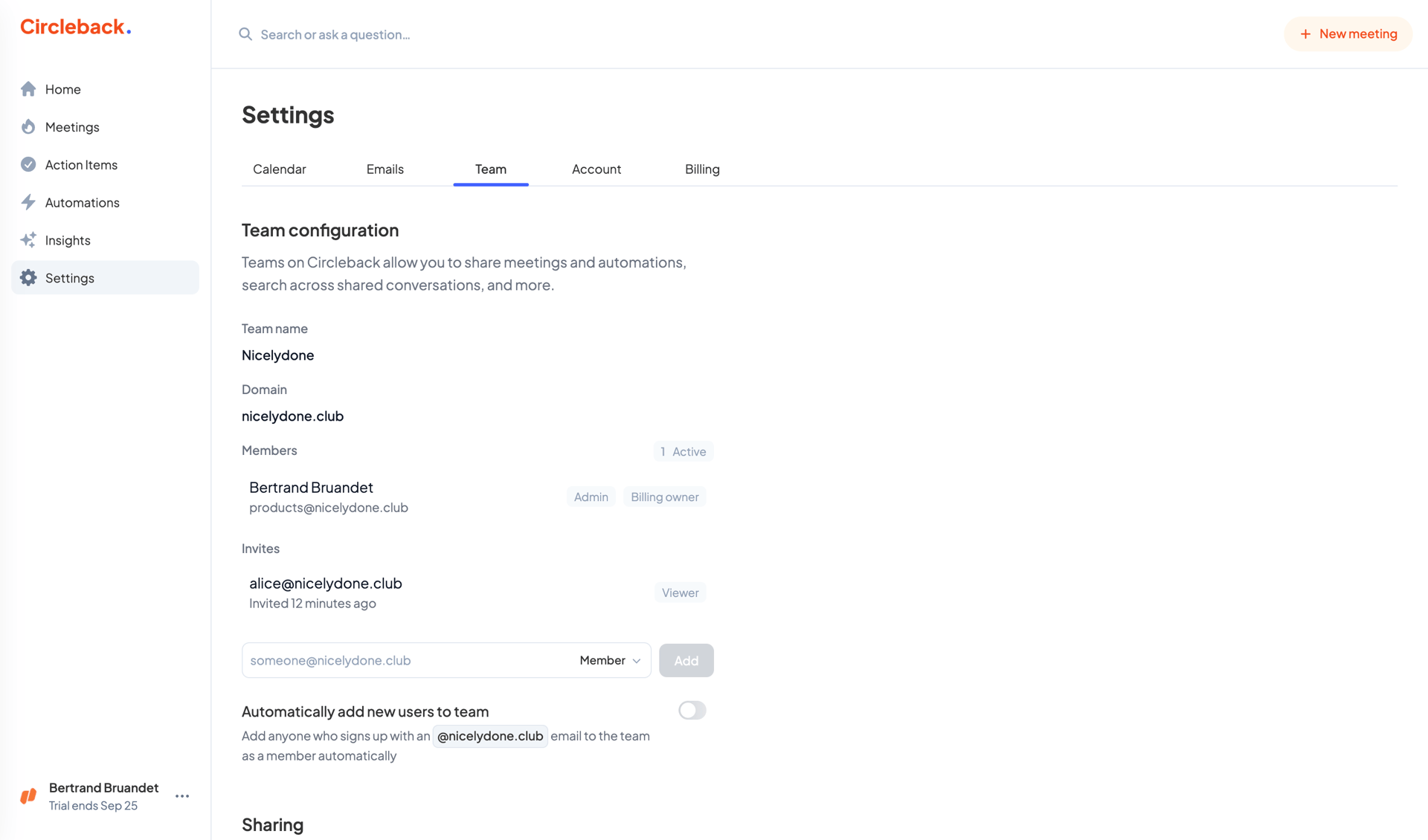This screenshot has width=1428, height=840.
Task: Open the user avatar menu at bottom left
Action: (28, 795)
